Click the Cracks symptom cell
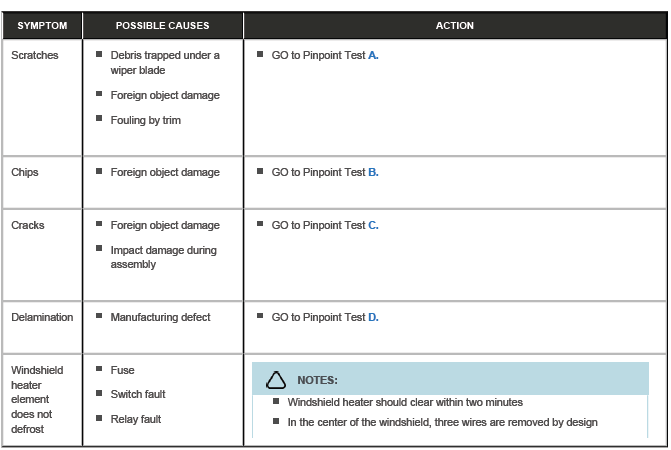The image size is (671, 450). (x=28, y=226)
